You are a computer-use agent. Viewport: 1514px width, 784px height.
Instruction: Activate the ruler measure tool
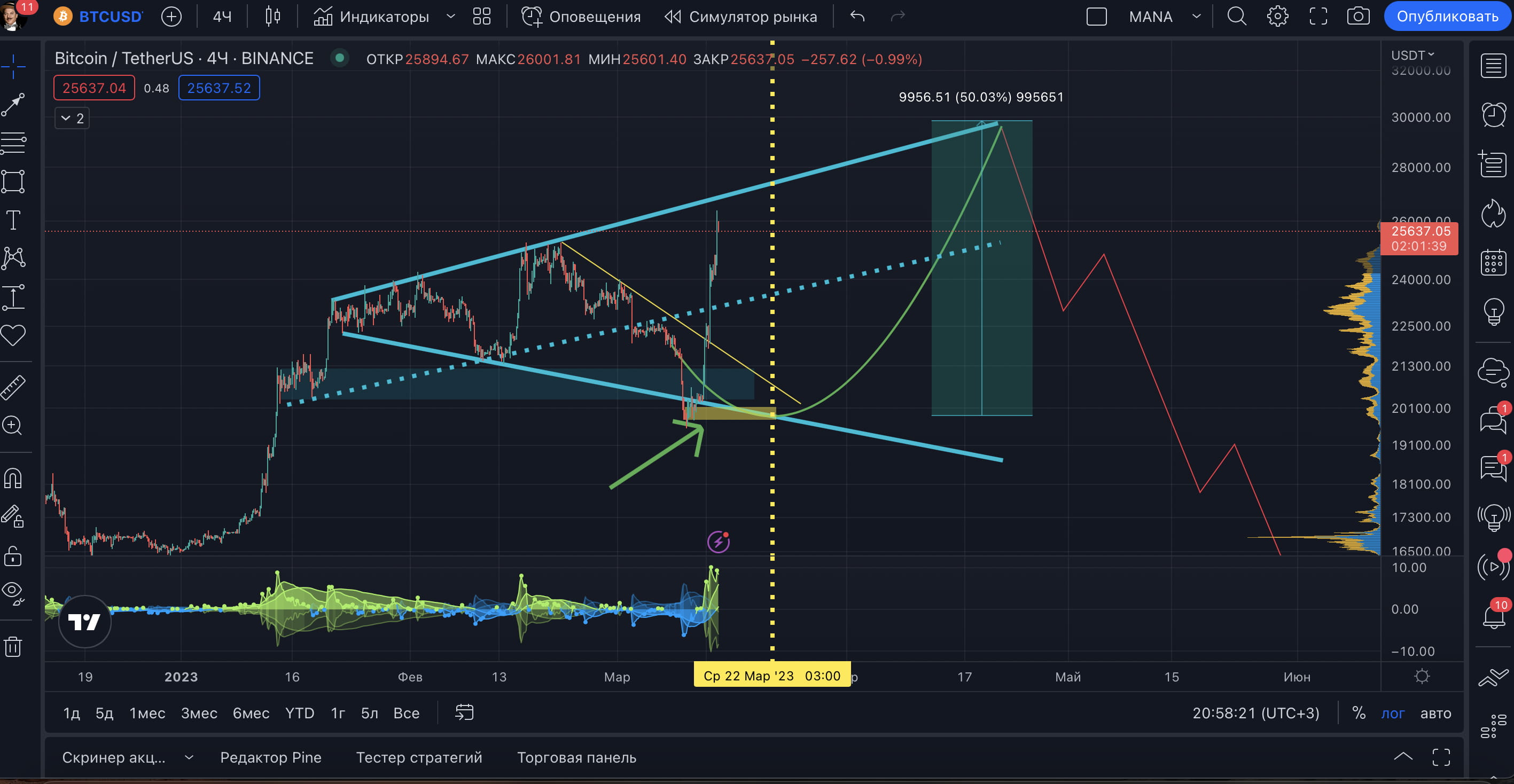coord(13,387)
